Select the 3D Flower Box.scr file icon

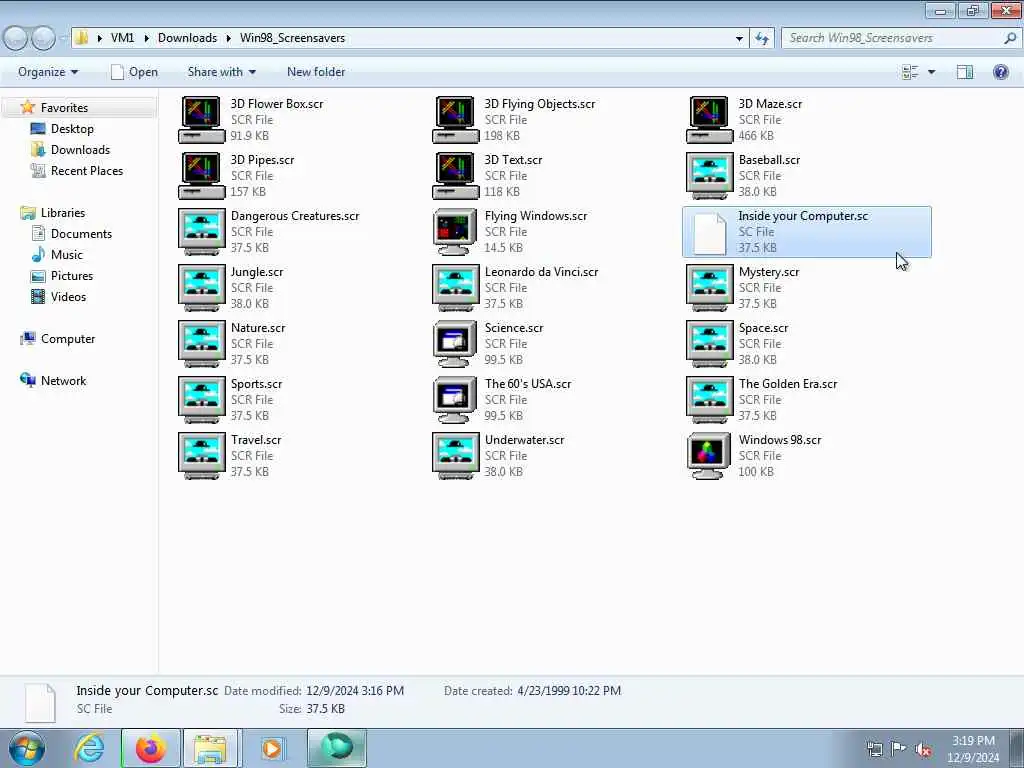tap(201, 120)
